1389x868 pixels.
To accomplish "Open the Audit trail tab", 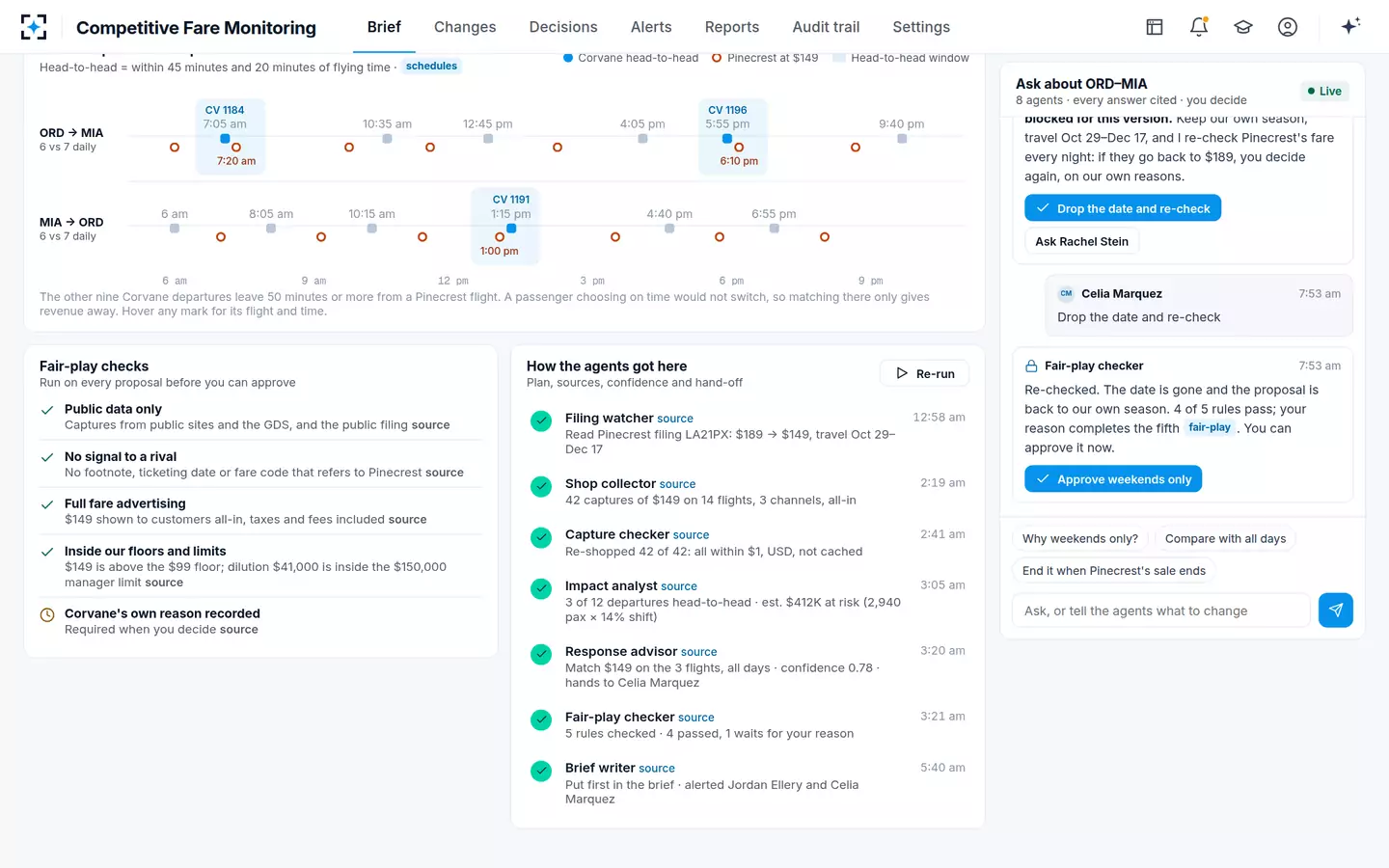I will pyautogui.click(x=826, y=27).
